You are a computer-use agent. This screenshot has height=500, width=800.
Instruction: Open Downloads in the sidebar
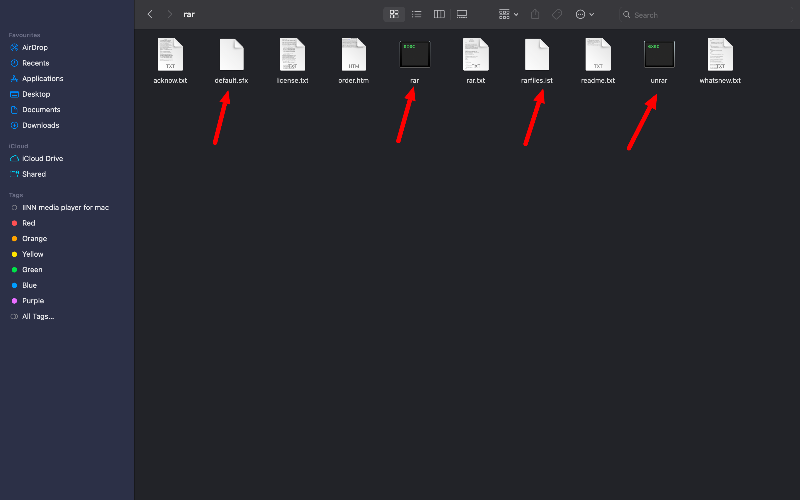click(x=40, y=125)
